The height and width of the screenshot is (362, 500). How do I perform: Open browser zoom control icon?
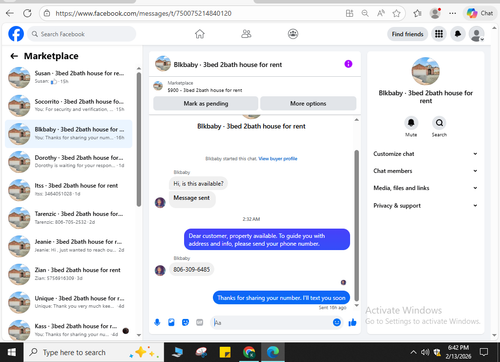365,13
